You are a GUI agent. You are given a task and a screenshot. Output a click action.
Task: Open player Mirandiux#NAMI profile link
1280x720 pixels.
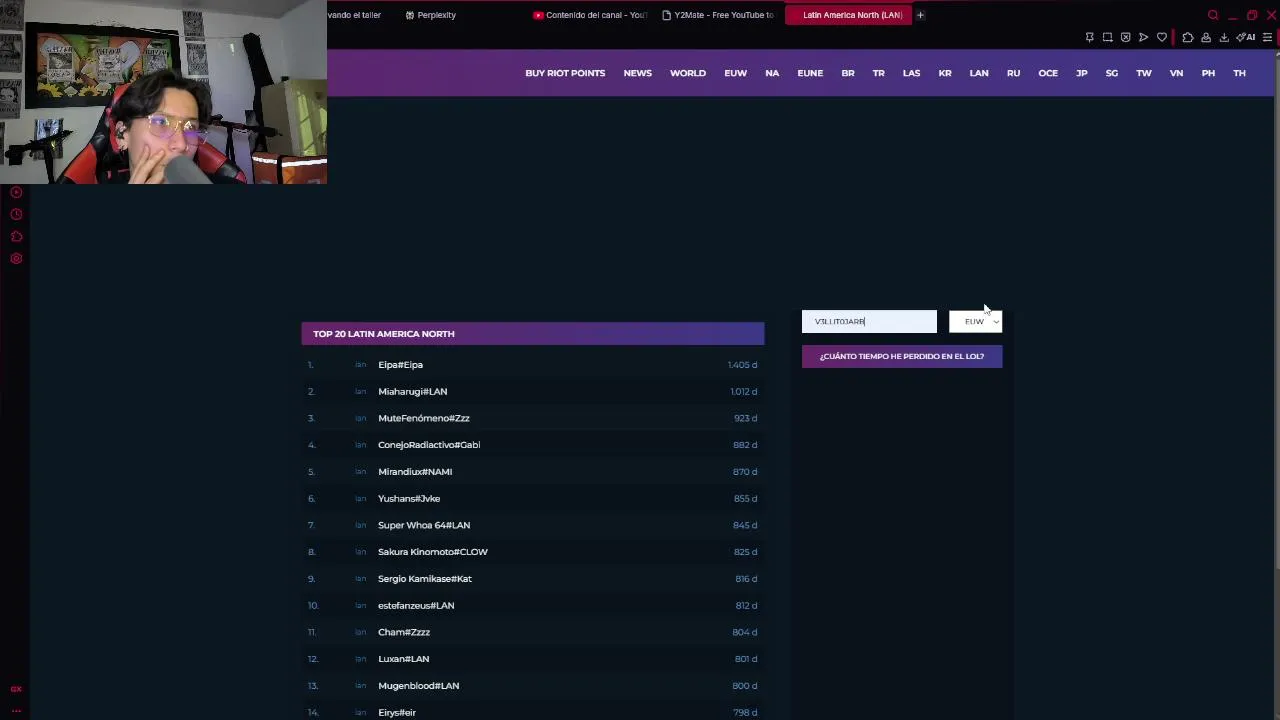click(415, 472)
